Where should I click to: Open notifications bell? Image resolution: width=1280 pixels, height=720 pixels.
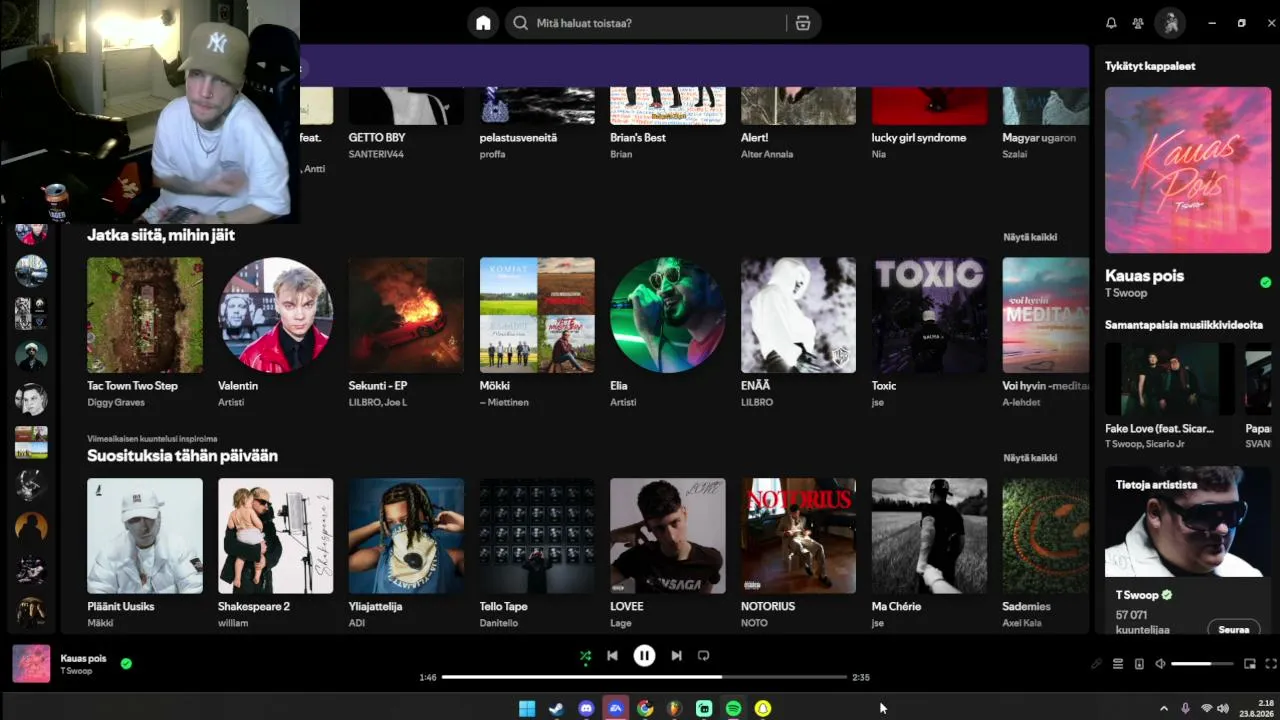[x=1111, y=23]
